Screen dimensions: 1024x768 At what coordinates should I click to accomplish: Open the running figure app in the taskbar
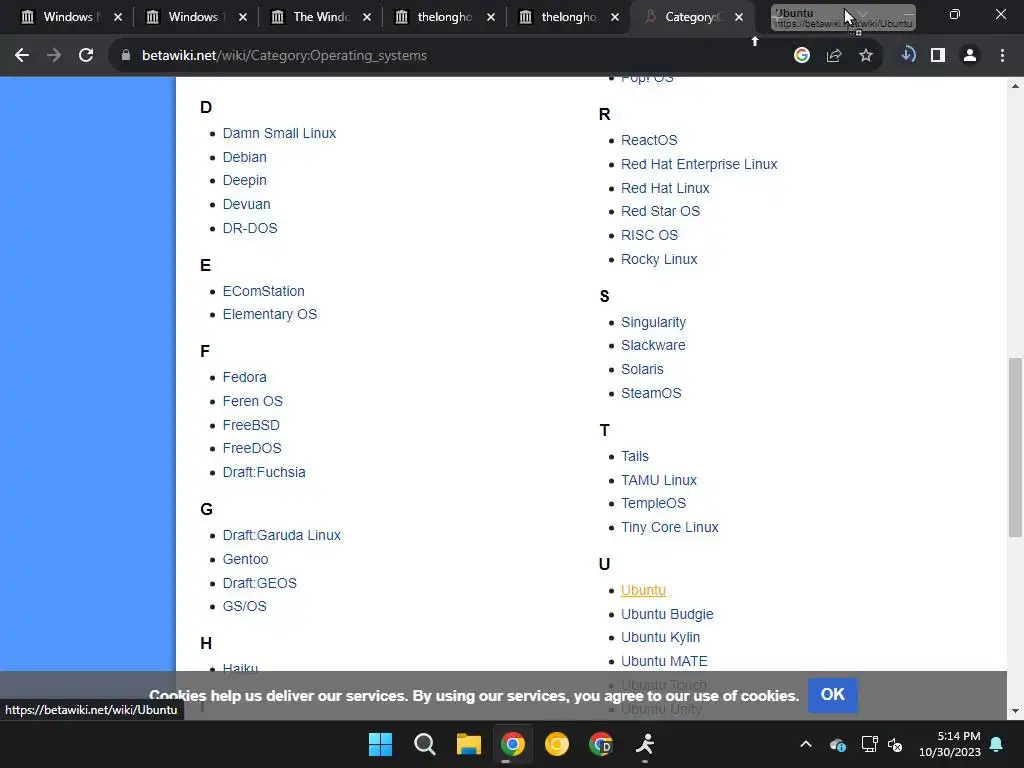[645, 744]
